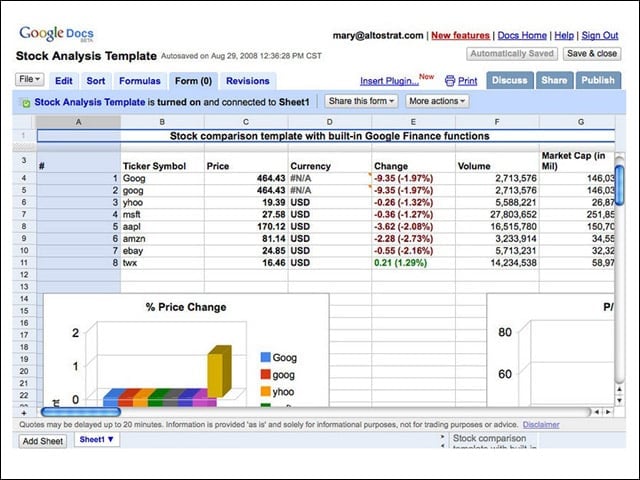640x480 pixels.
Task: Open the Revisions tab
Action: pyautogui.click(x=248, y=81)
